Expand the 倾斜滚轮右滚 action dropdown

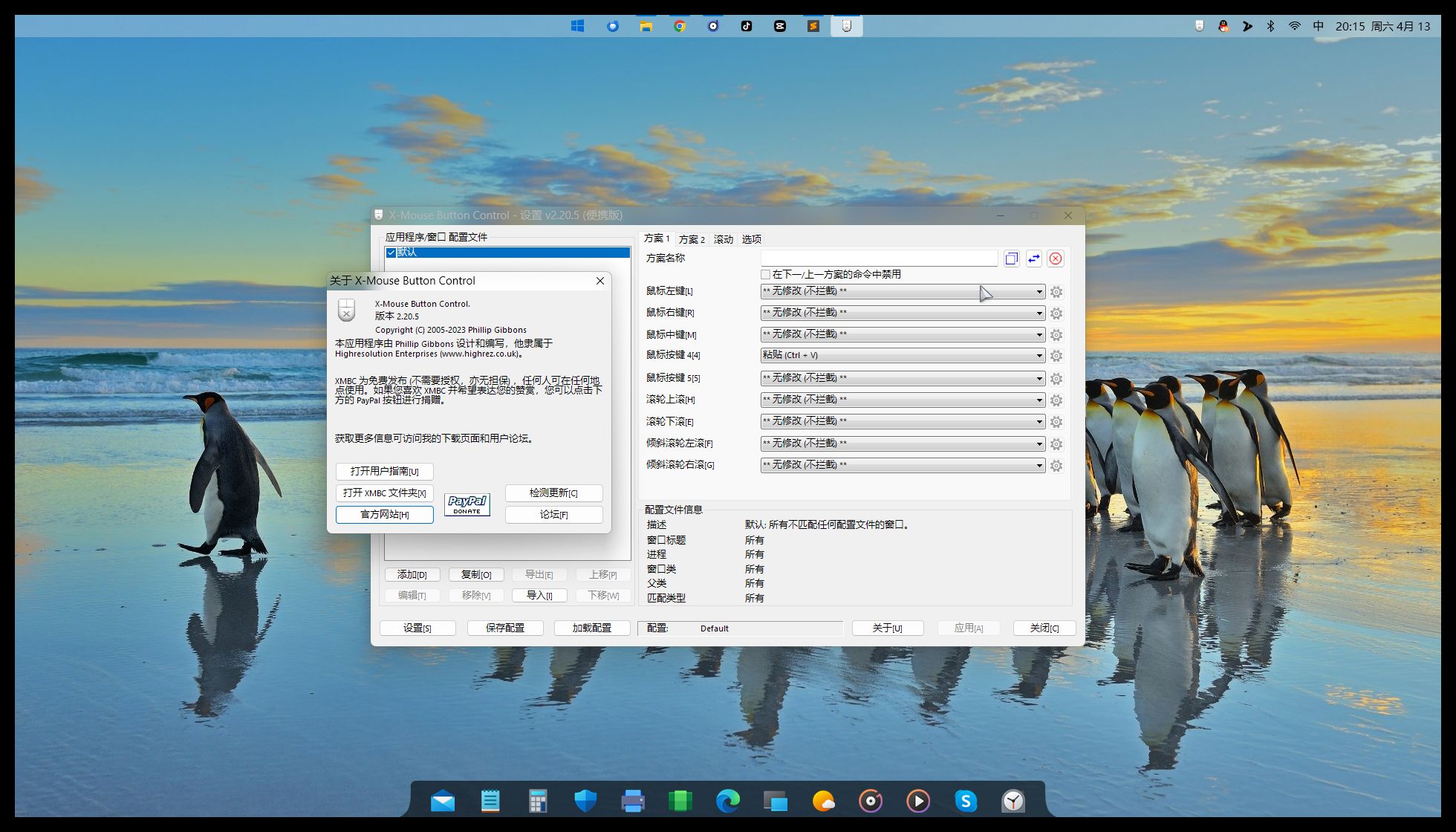(x=903, y=465)
